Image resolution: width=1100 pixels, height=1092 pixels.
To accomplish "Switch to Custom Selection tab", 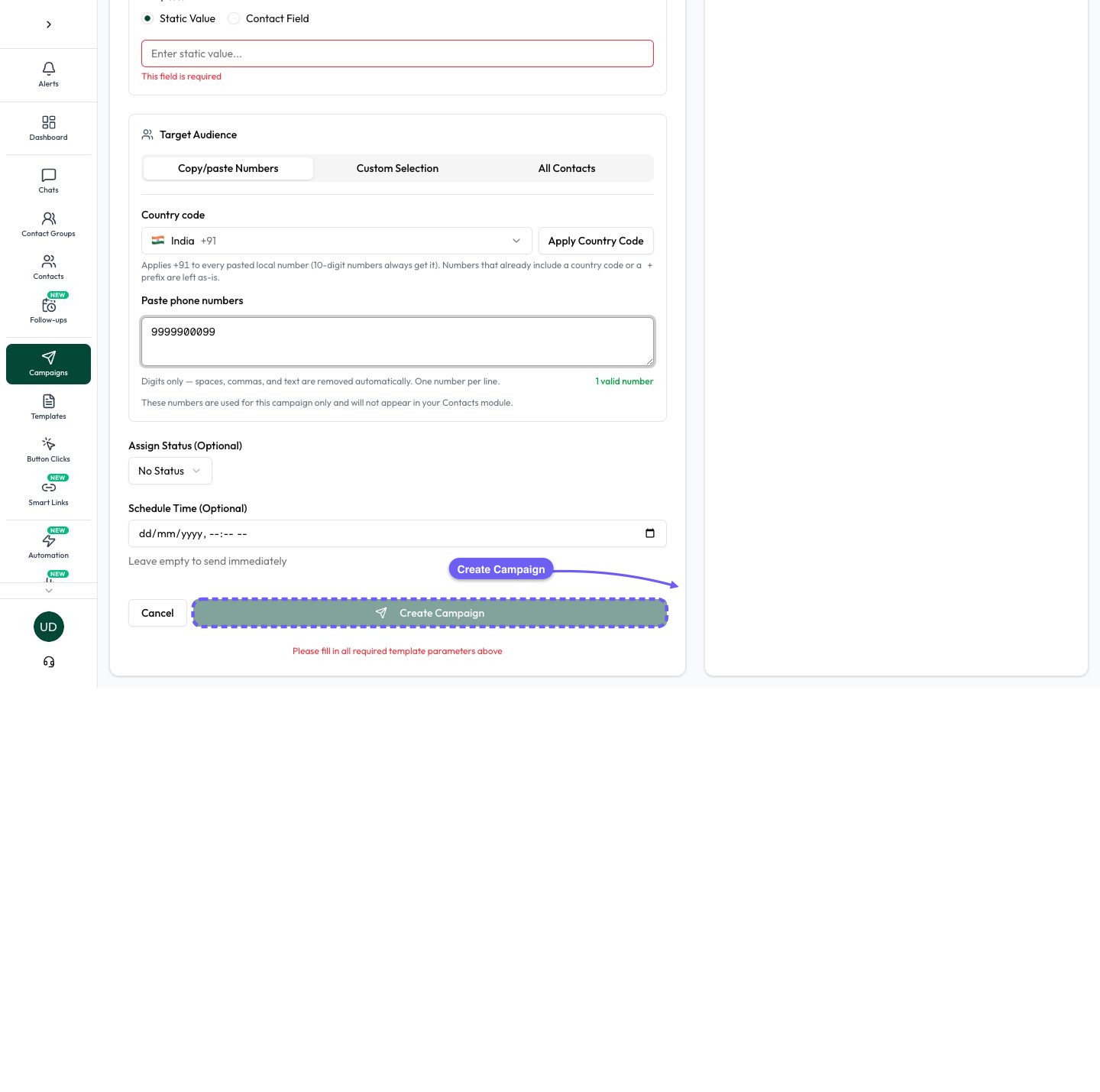I will [397, 168].
